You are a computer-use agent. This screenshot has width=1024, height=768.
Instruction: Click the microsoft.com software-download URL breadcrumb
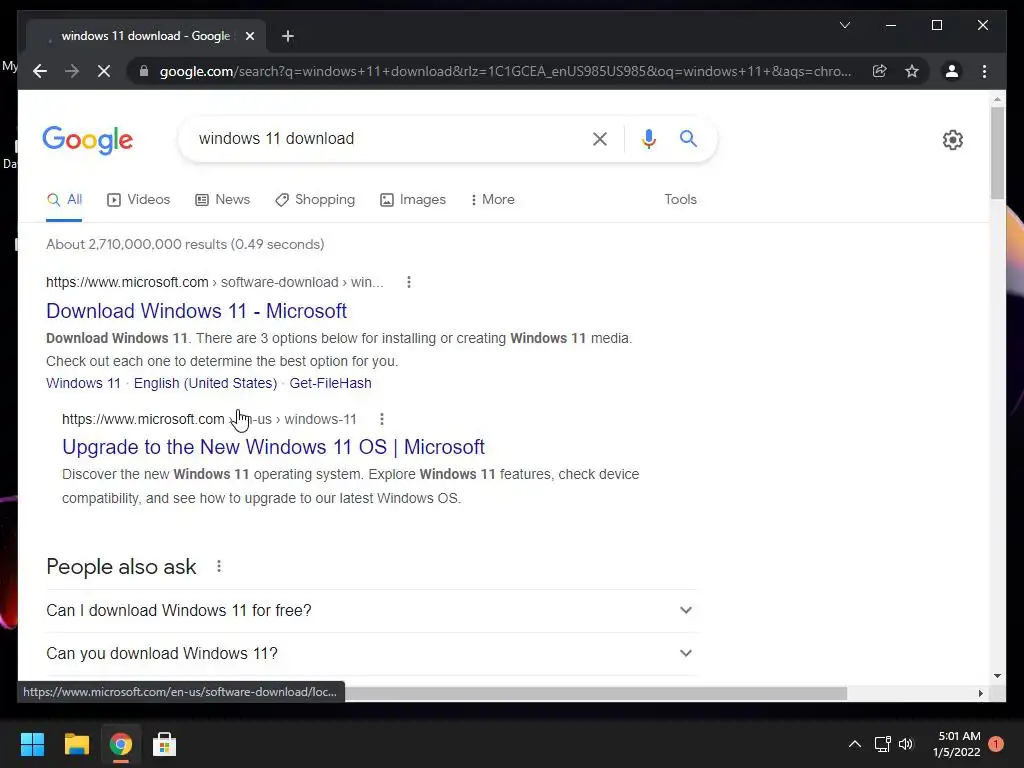tap(214, 282)
